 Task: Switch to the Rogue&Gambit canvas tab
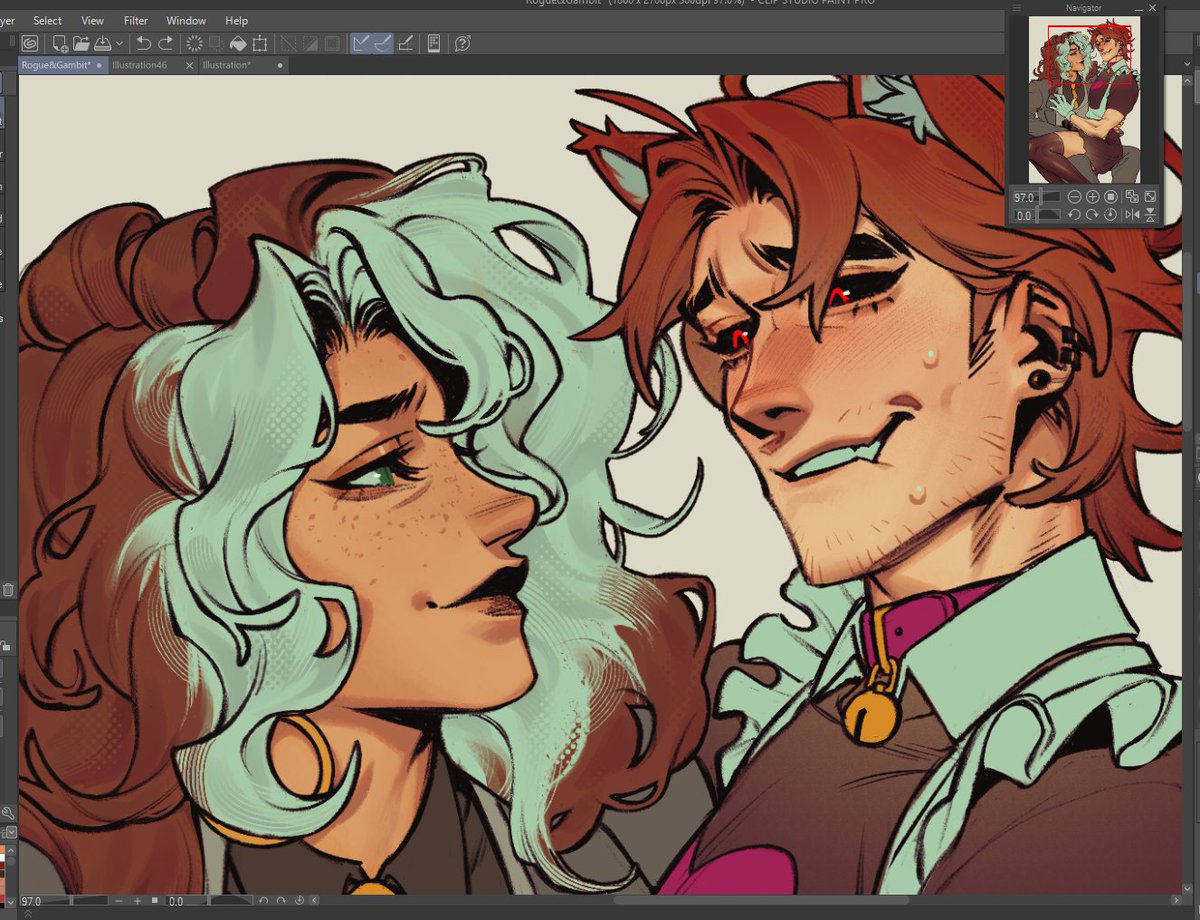pos(64,65)
